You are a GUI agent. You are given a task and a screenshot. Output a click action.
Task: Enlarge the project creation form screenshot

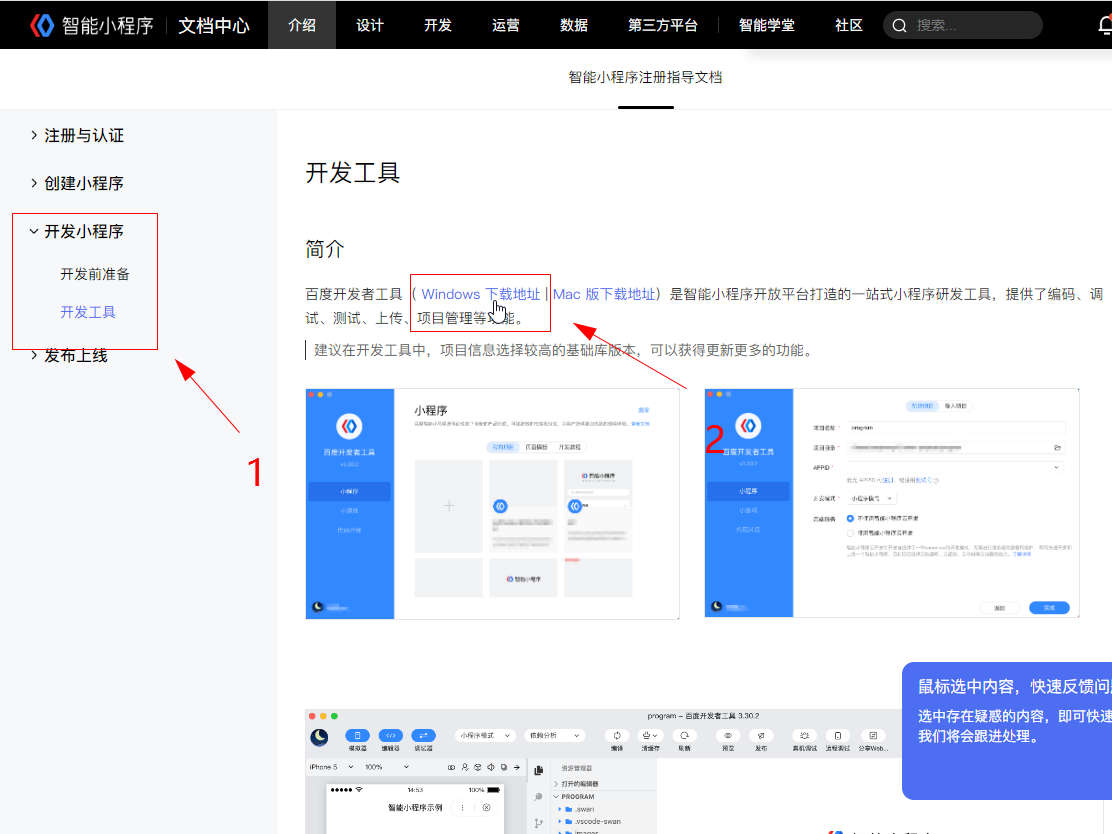891,503
